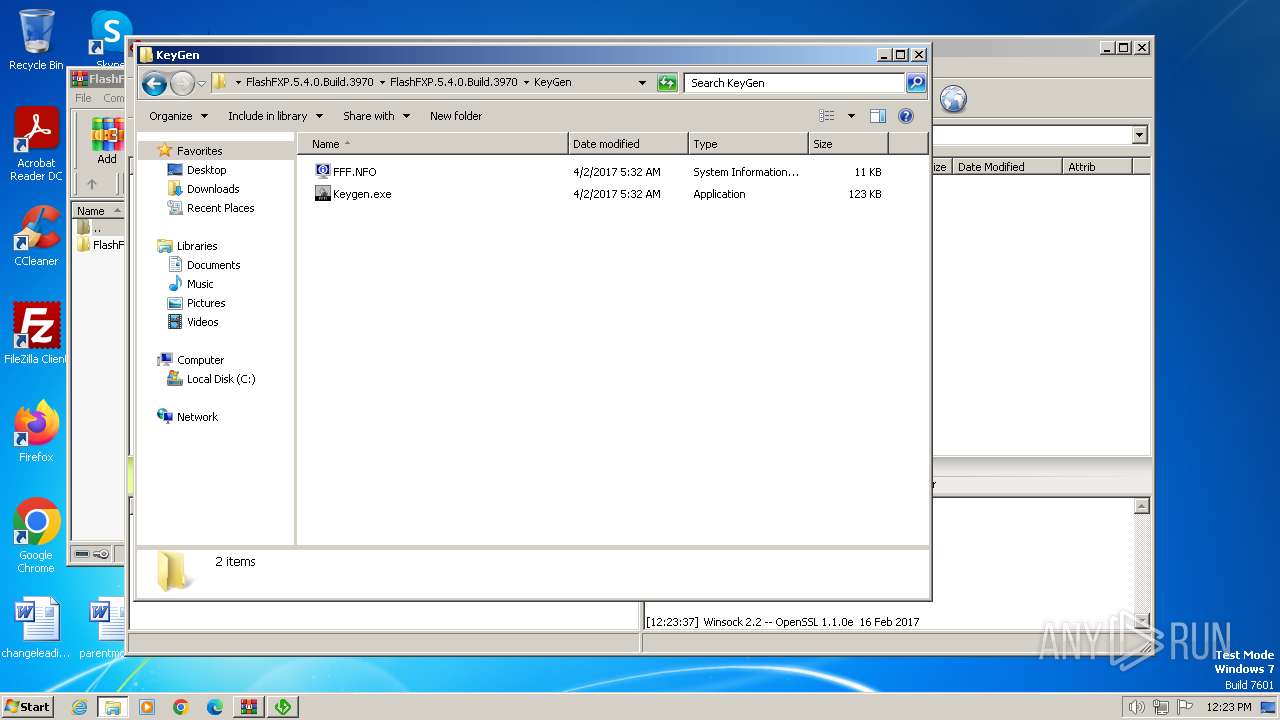1280x720 pixels.
Task: Select Desktop in Favorites
Action: click(206, 170)
